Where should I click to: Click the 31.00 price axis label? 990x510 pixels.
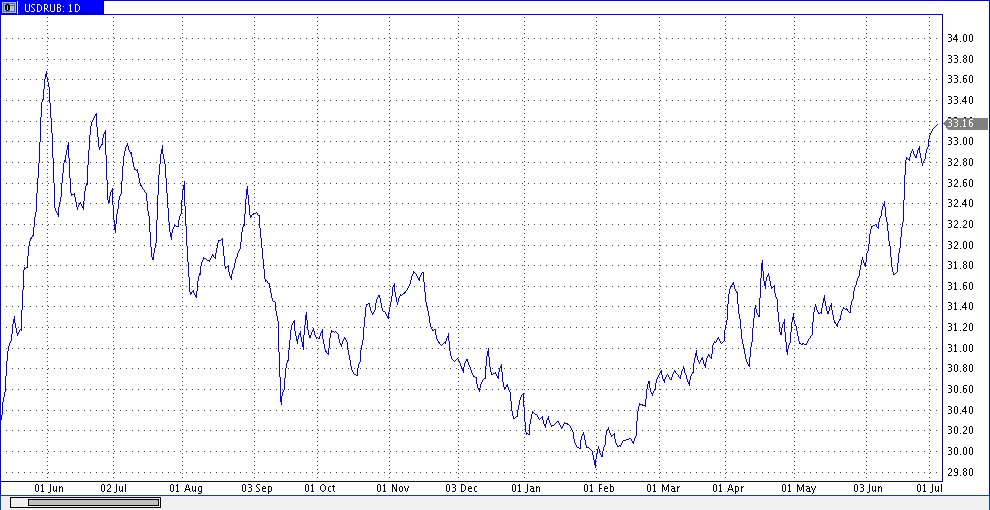point(960,348)
